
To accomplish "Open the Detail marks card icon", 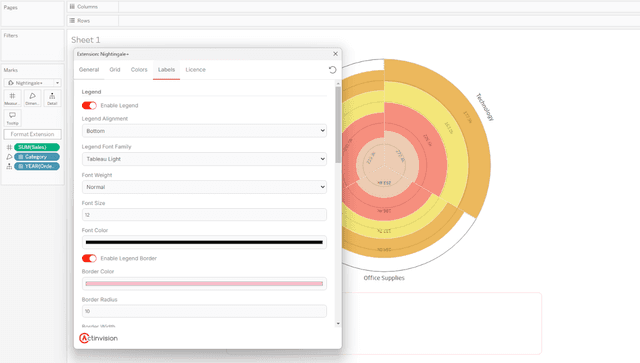I will 52,98.
